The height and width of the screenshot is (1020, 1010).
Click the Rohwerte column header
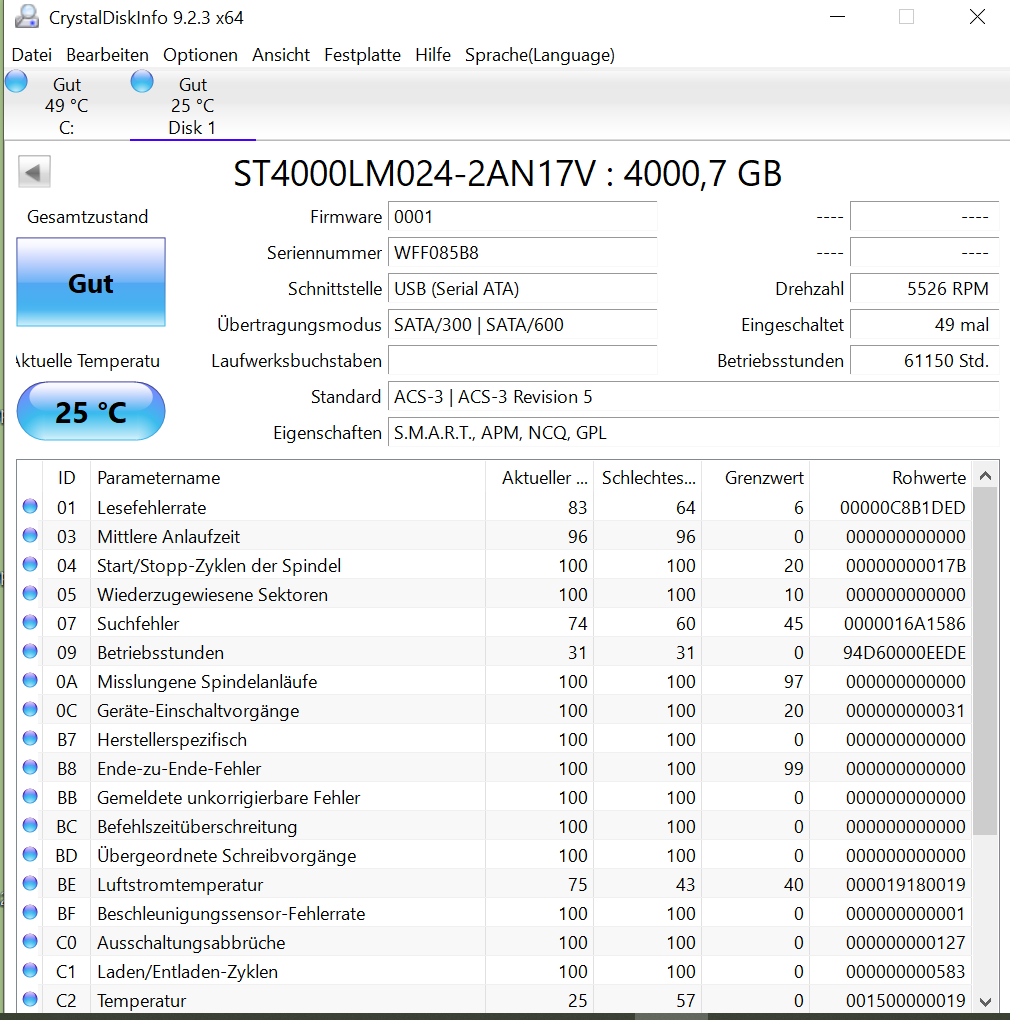pyautogui.click(x=929, y=478)
